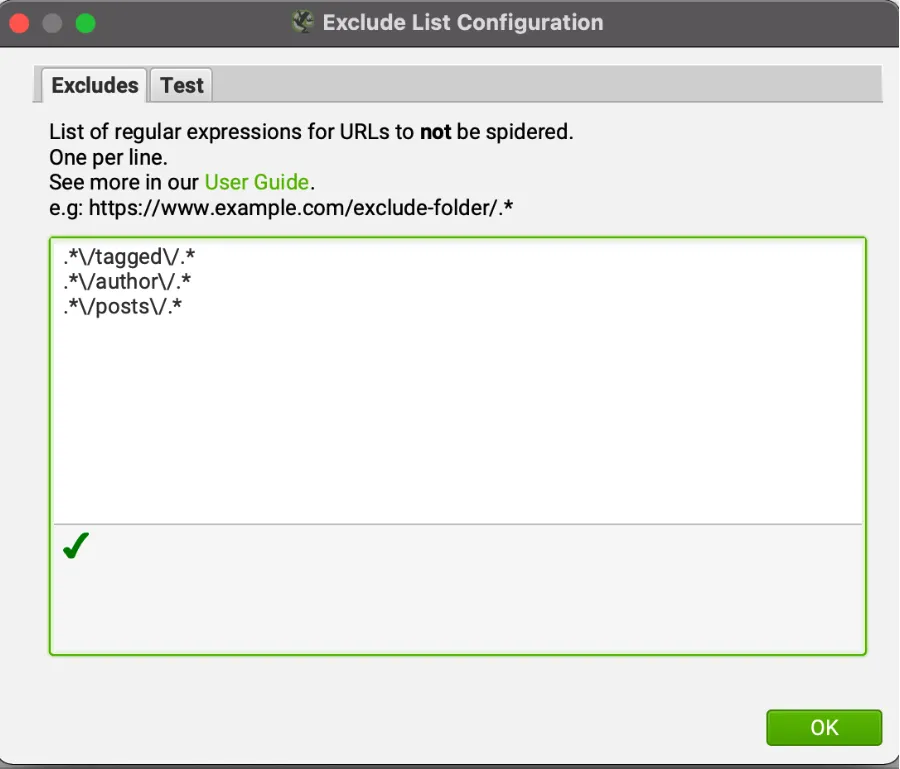Minimize the Exclude List Configuration dialog

point(52,22)
